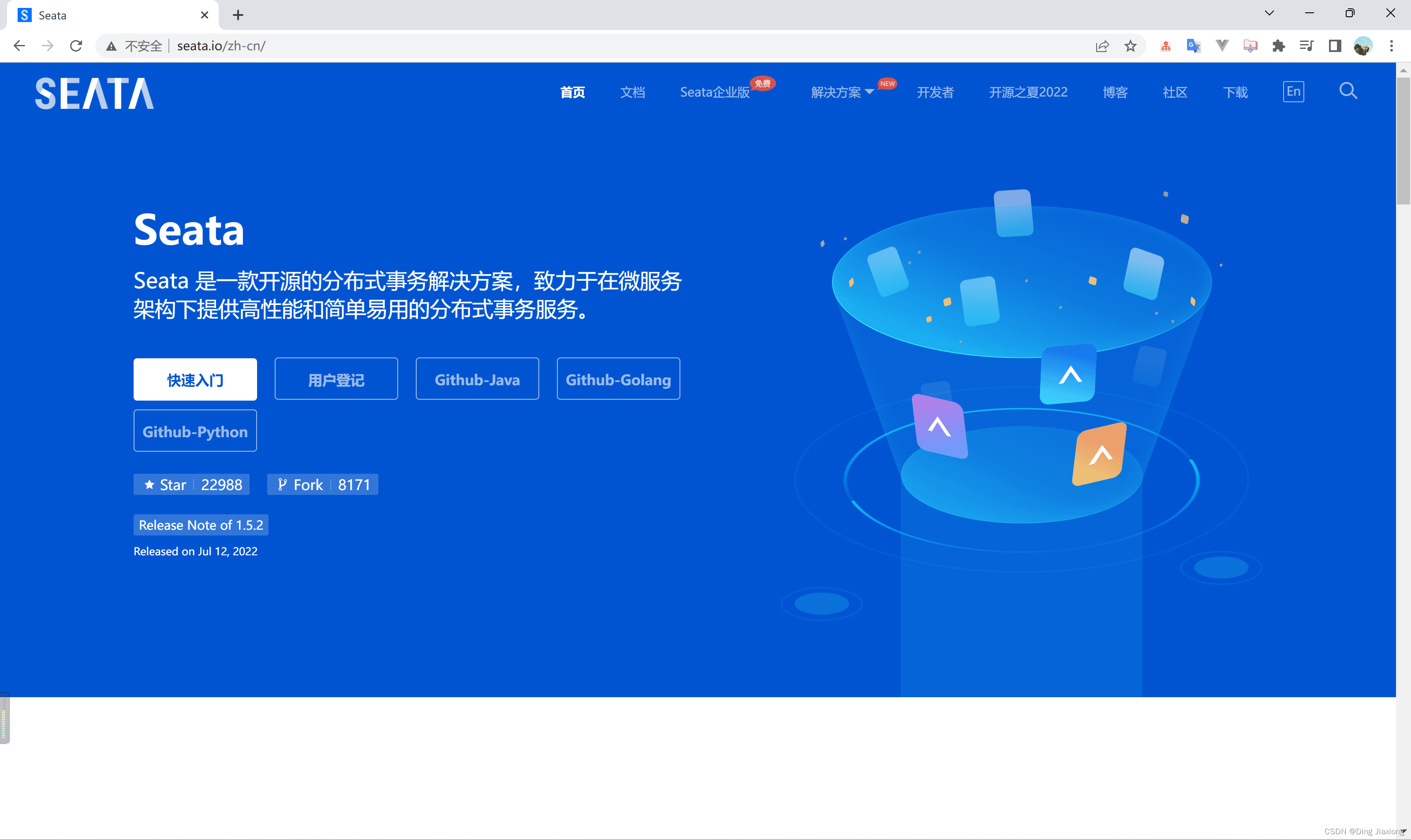Click the address bar URL seata.io/zh-cn/
Viewport: 1411px width, 840px height.
click(x=221, y=46)
